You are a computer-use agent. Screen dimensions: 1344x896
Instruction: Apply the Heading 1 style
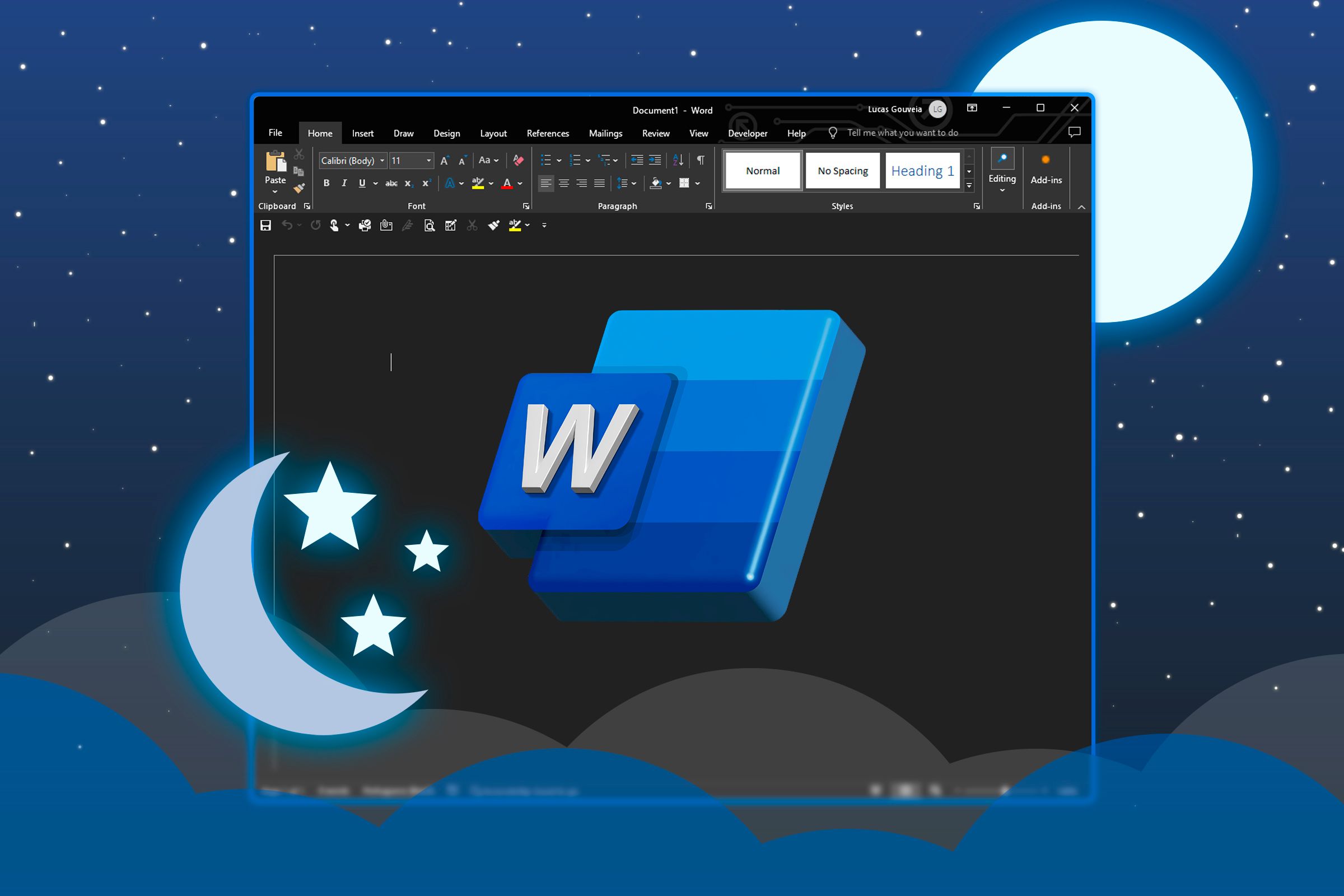coord(923,171)
